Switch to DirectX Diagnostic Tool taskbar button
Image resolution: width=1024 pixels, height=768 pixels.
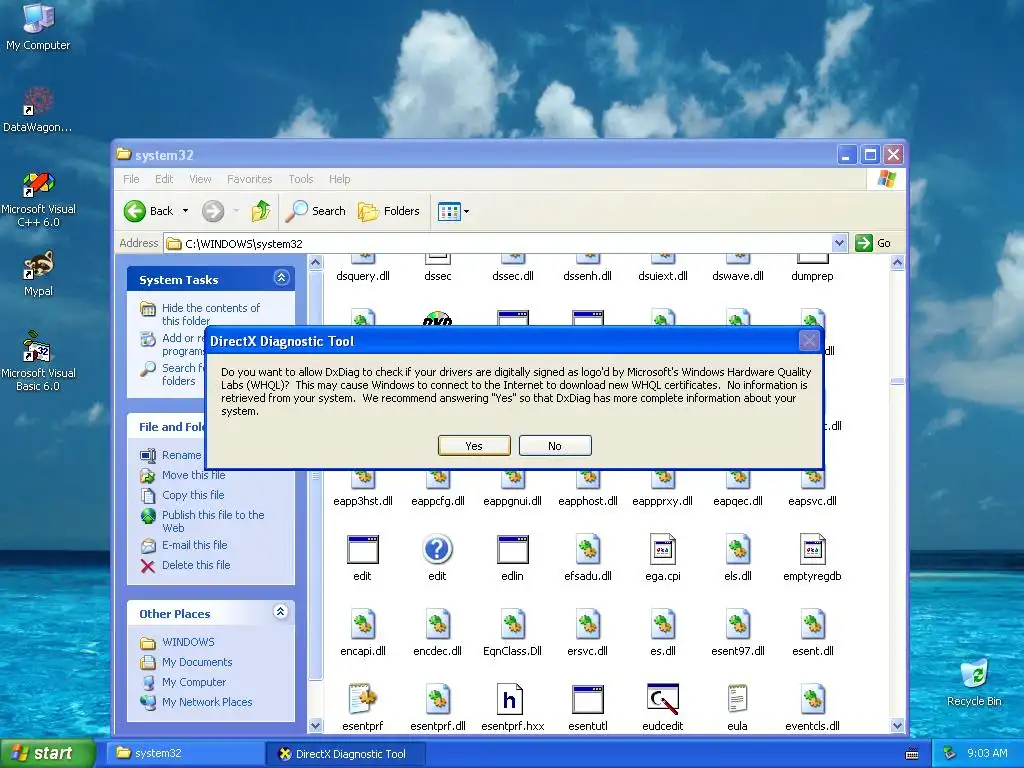346,754
